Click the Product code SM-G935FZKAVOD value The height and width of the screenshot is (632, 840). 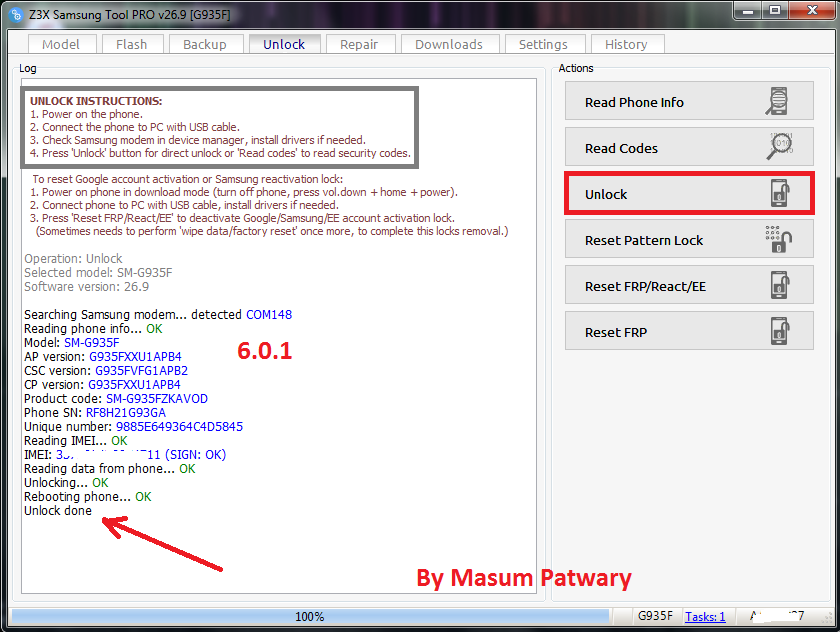(157, 398)
